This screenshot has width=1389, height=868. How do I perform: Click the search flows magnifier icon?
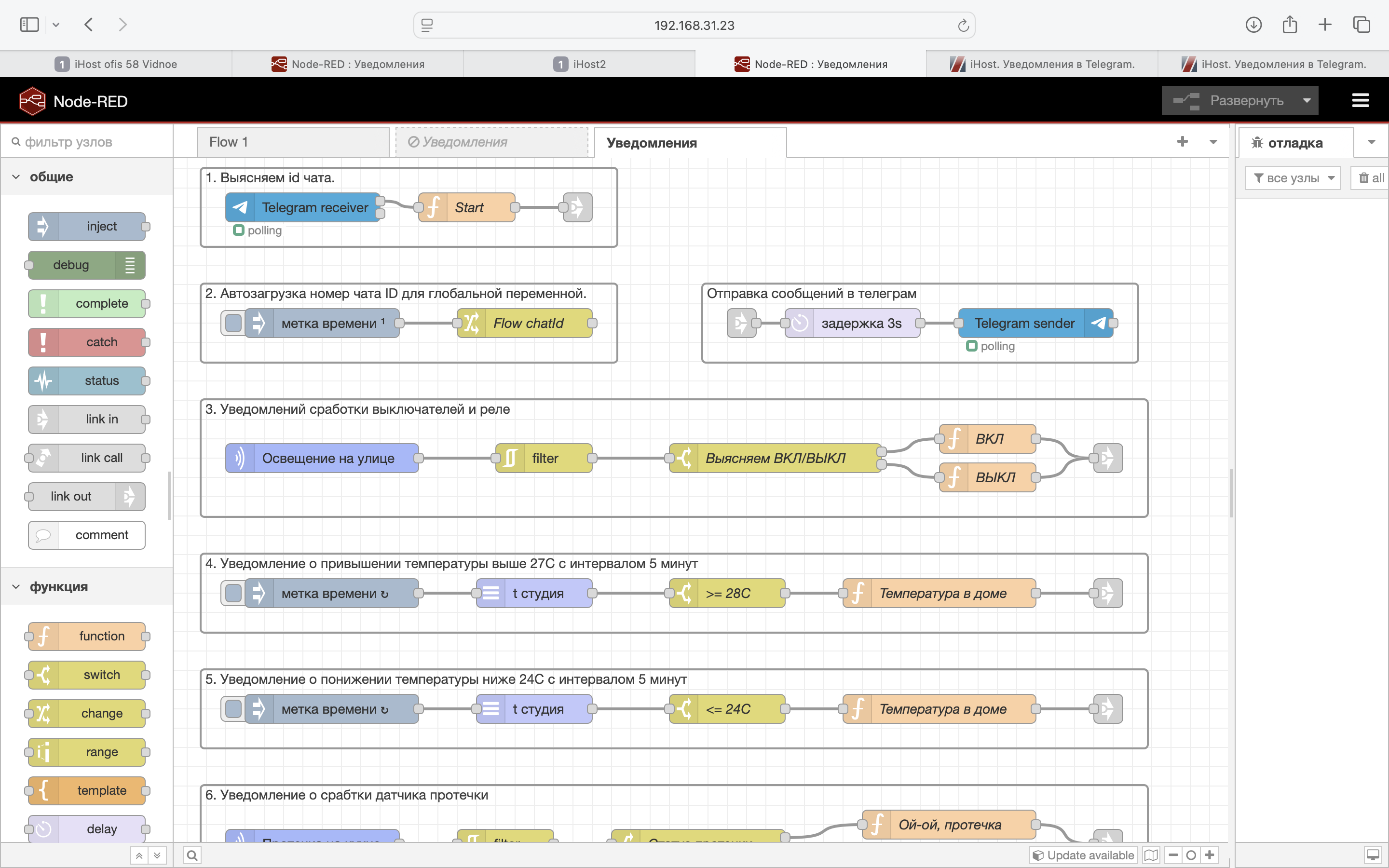coord(192,855)
